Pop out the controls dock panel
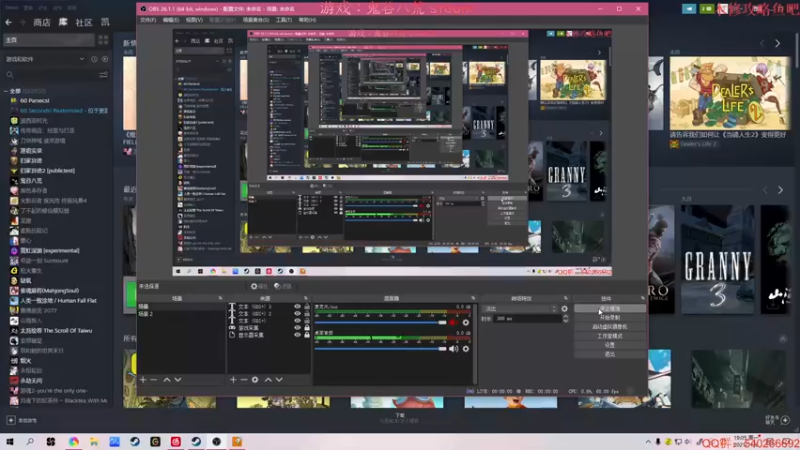Screen dimensions: 800x450 click(x=642, y=298)
